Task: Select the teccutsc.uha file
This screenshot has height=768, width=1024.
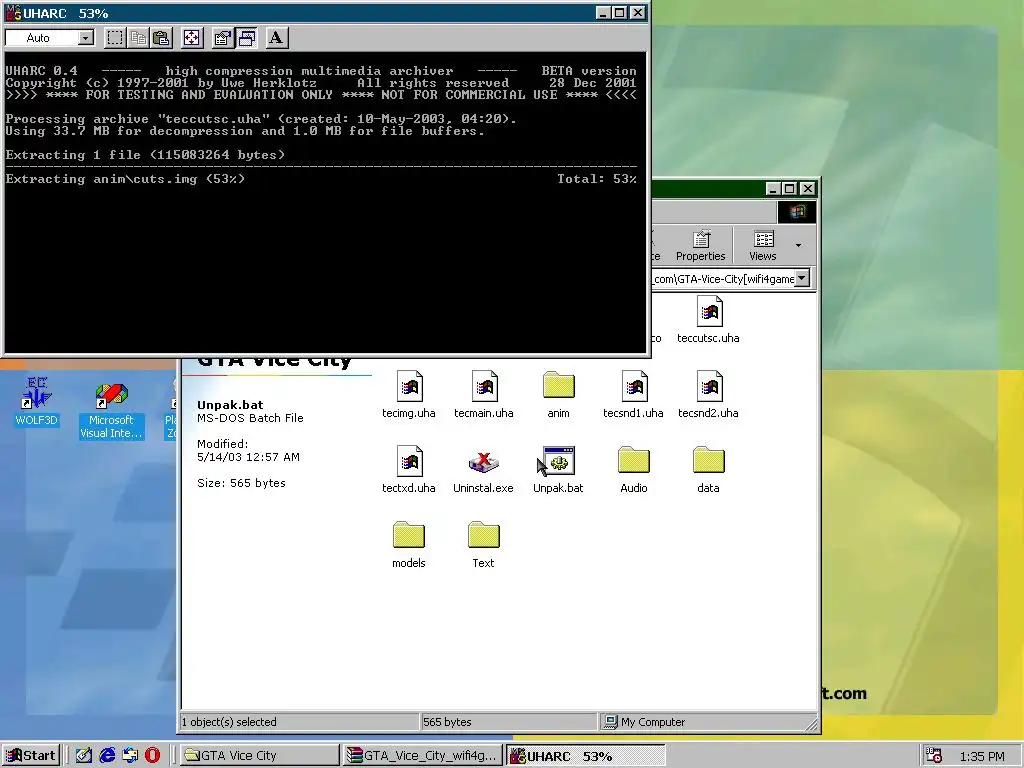Action: point(709,319)
